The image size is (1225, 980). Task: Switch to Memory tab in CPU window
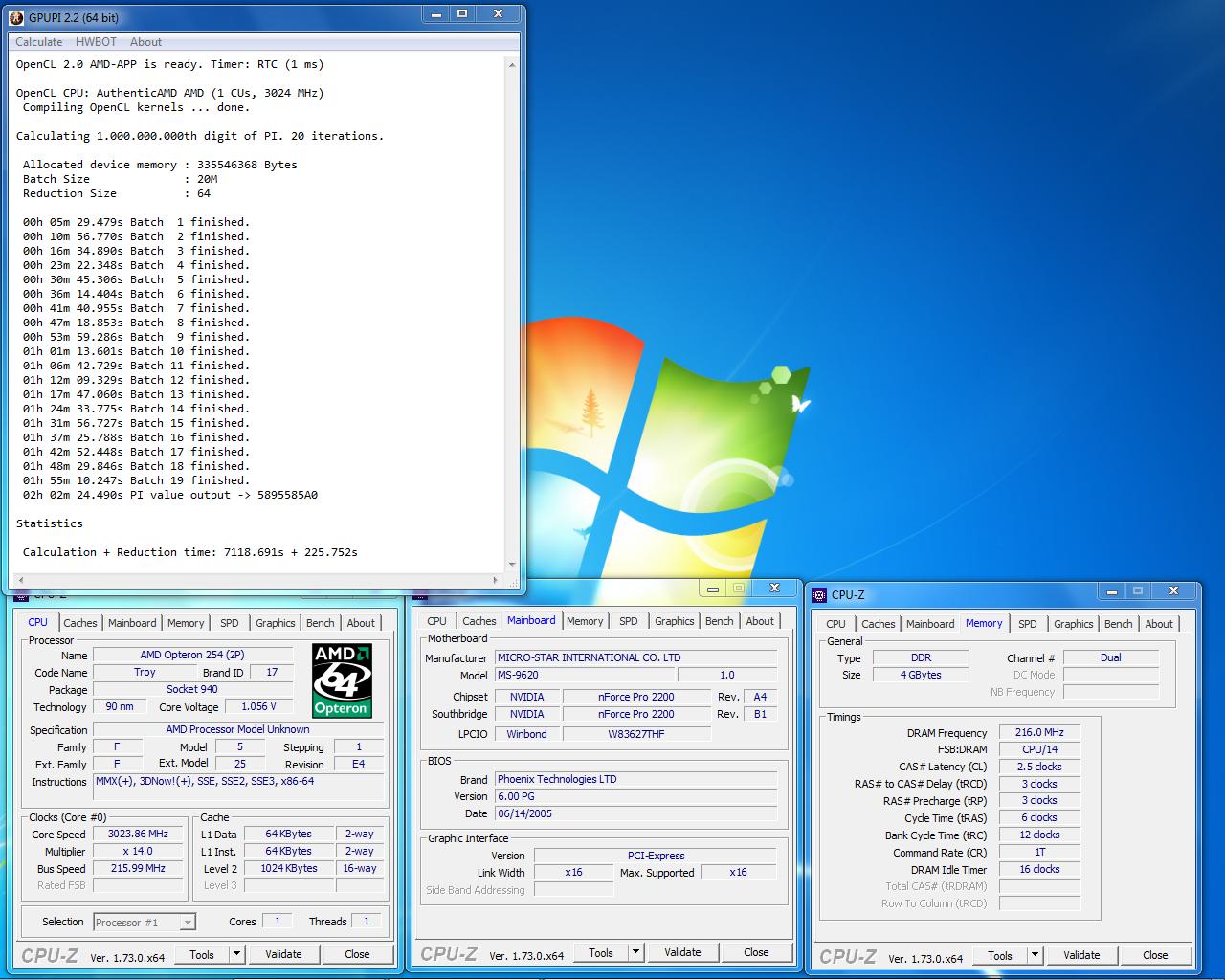point(186,623)
